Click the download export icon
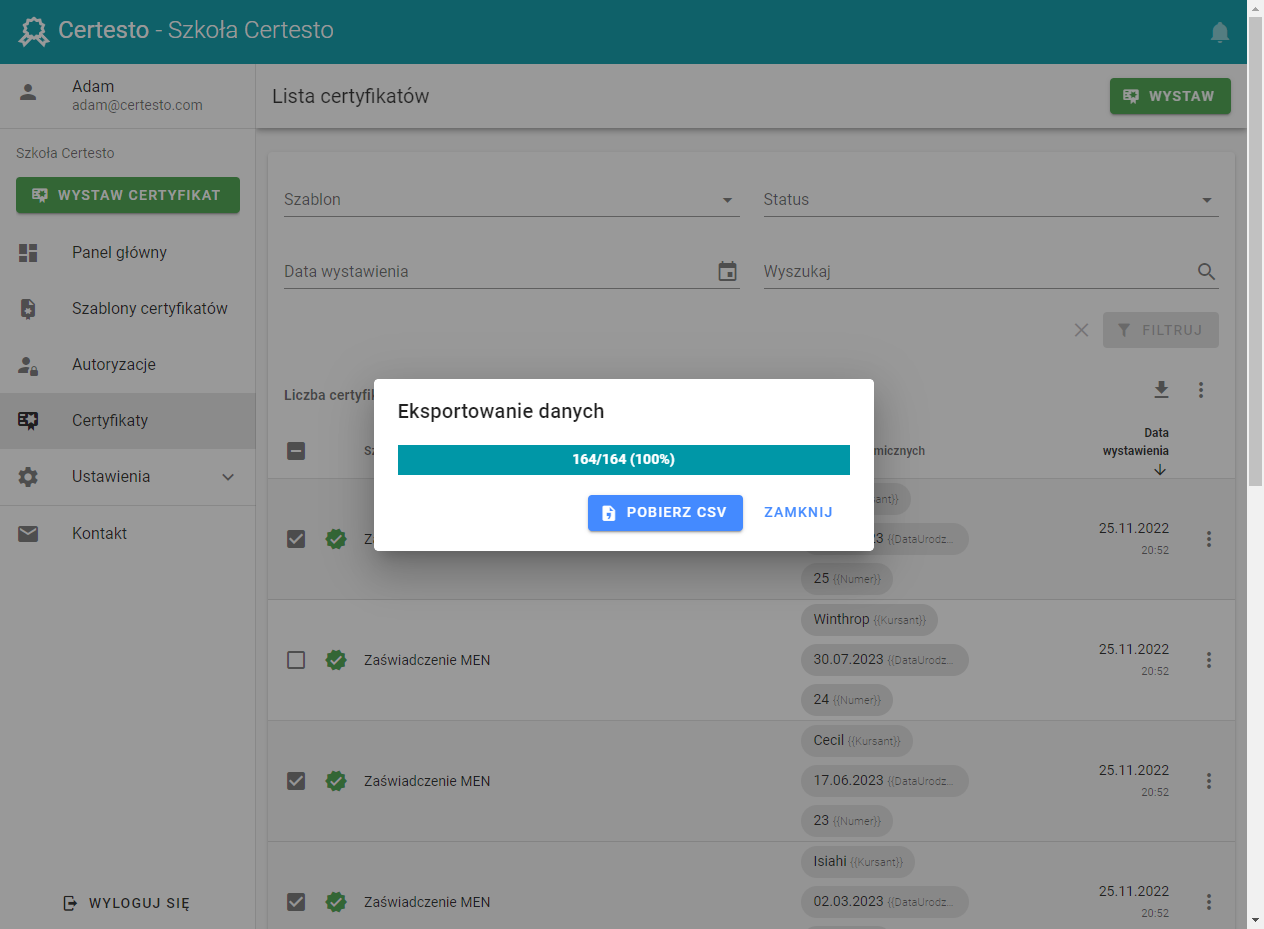 pos(1161,390)
